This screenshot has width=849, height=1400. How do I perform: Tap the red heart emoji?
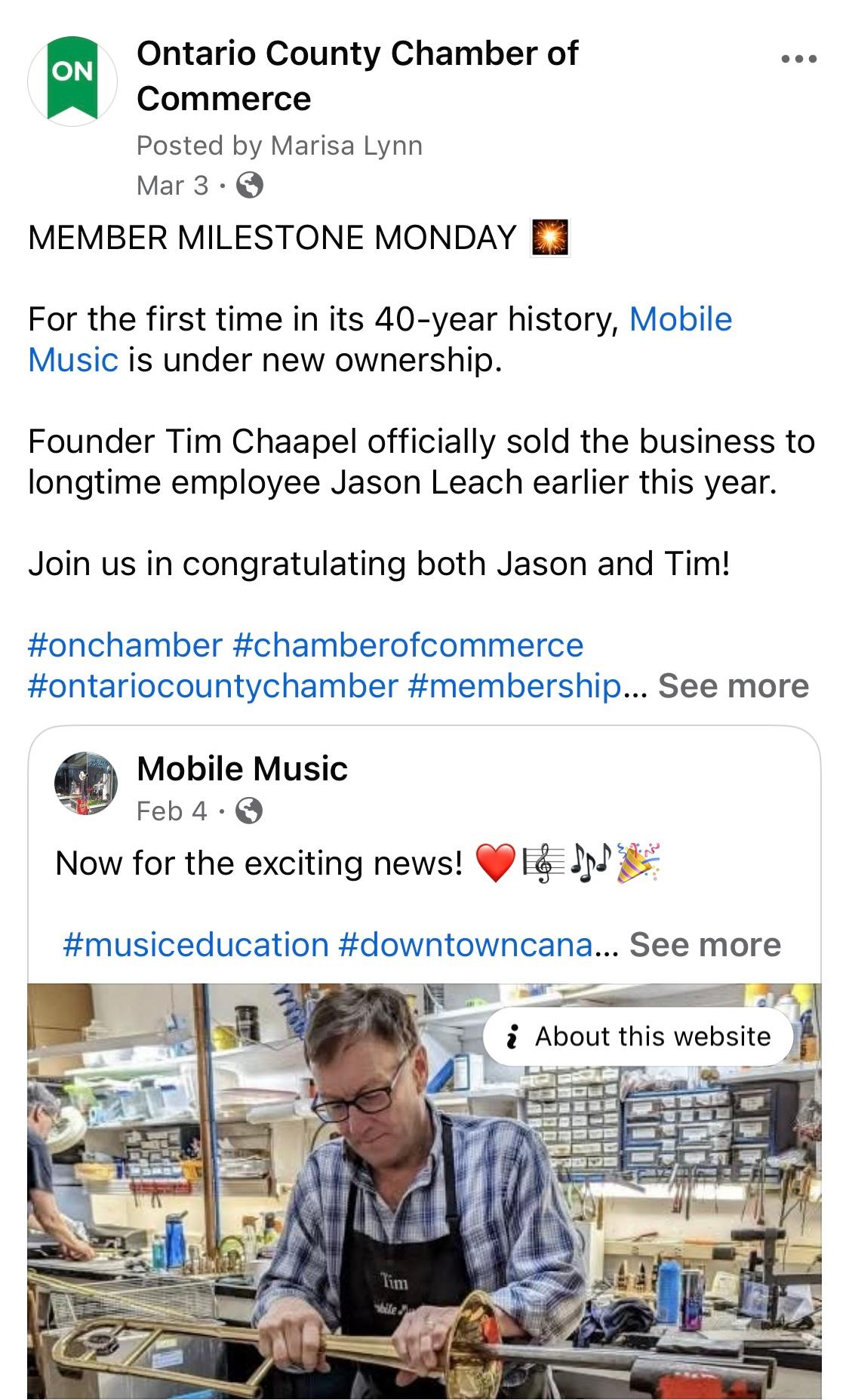coord(495,863)
